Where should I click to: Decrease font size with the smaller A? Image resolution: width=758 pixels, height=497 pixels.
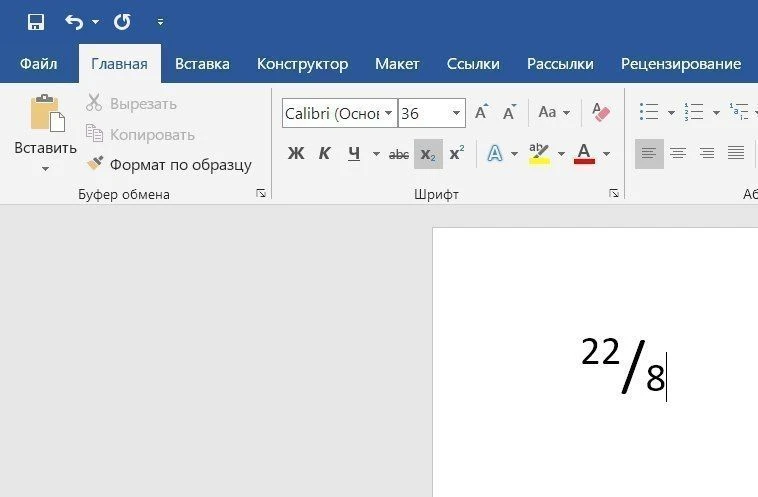tap(509, 112)
